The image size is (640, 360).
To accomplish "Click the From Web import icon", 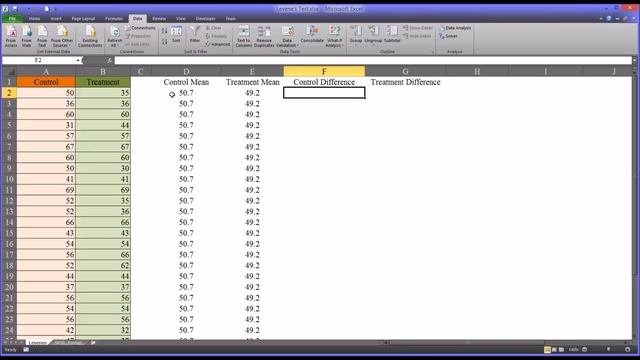I will click(27, 36).
